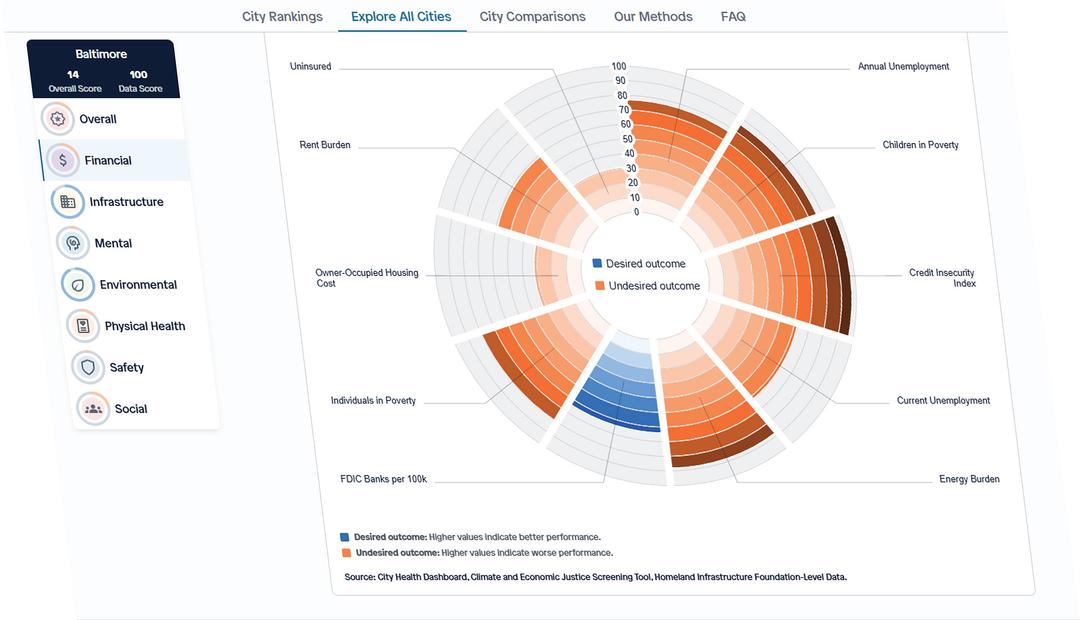Click the Uninsured label
Viewport: 1080px width, 620px height.
coord(310,66)
